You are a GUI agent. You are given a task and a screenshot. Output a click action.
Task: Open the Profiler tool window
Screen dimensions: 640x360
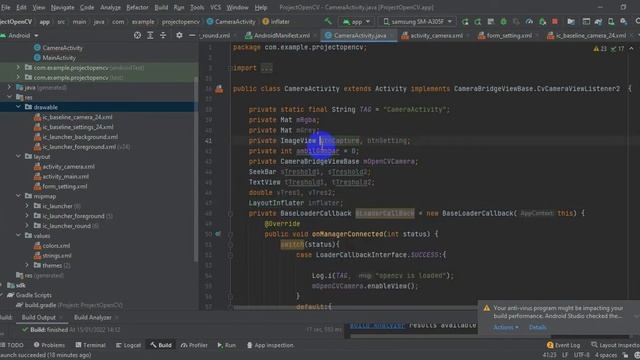point(194,345)
